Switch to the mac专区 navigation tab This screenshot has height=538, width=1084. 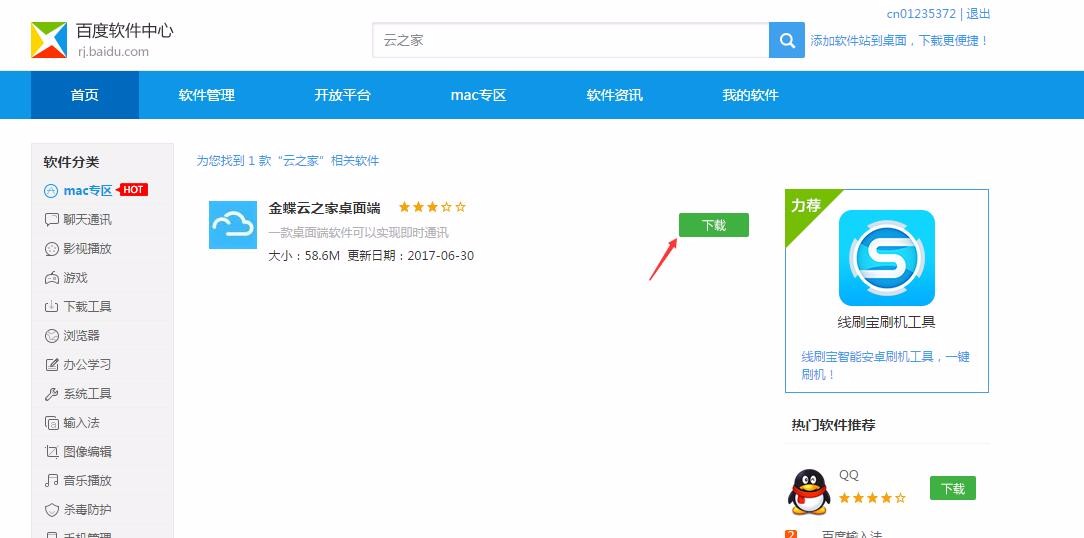[478, 95]
